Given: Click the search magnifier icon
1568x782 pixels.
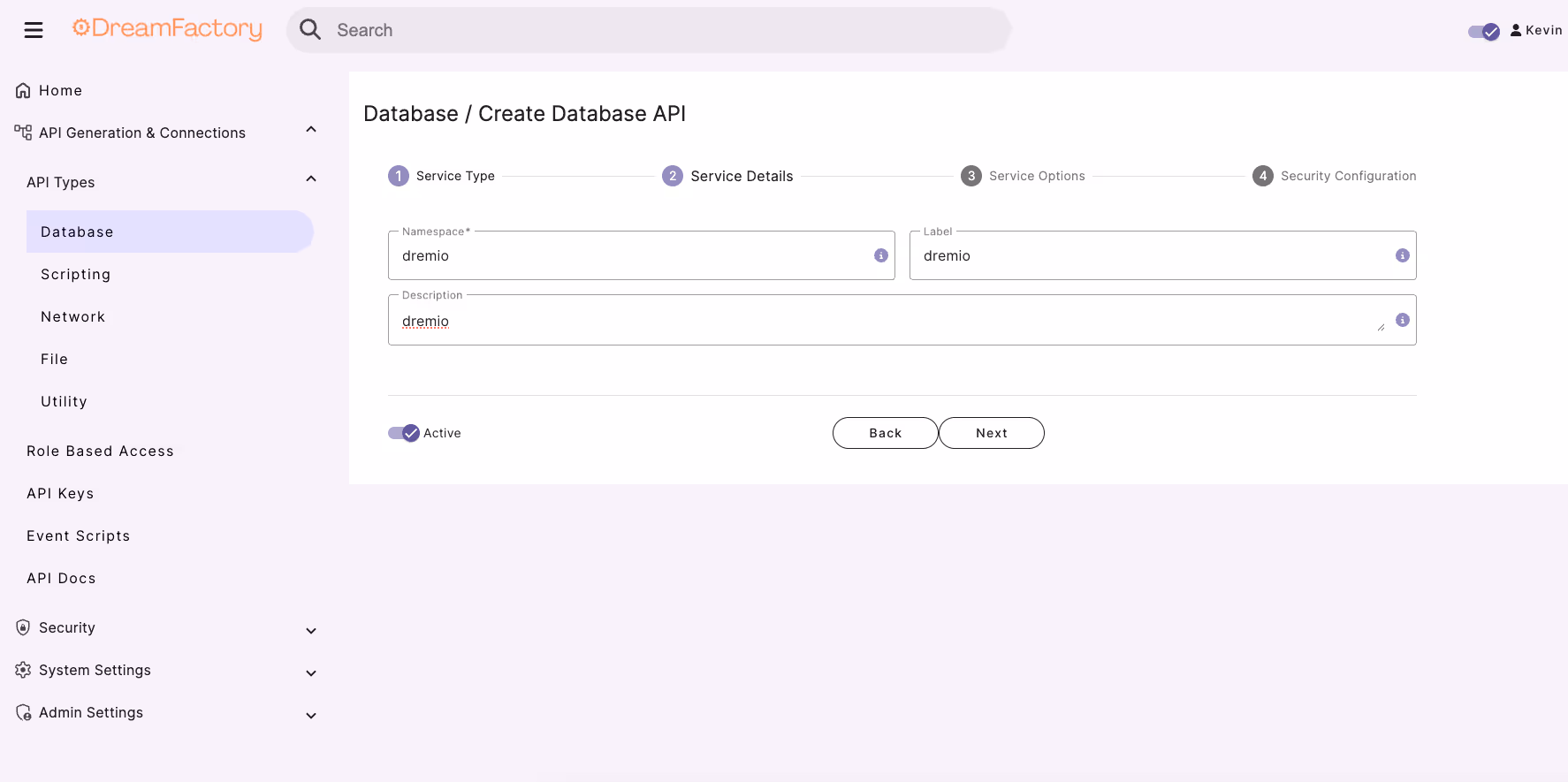Looking at the screenshot, I should (310, 29).
